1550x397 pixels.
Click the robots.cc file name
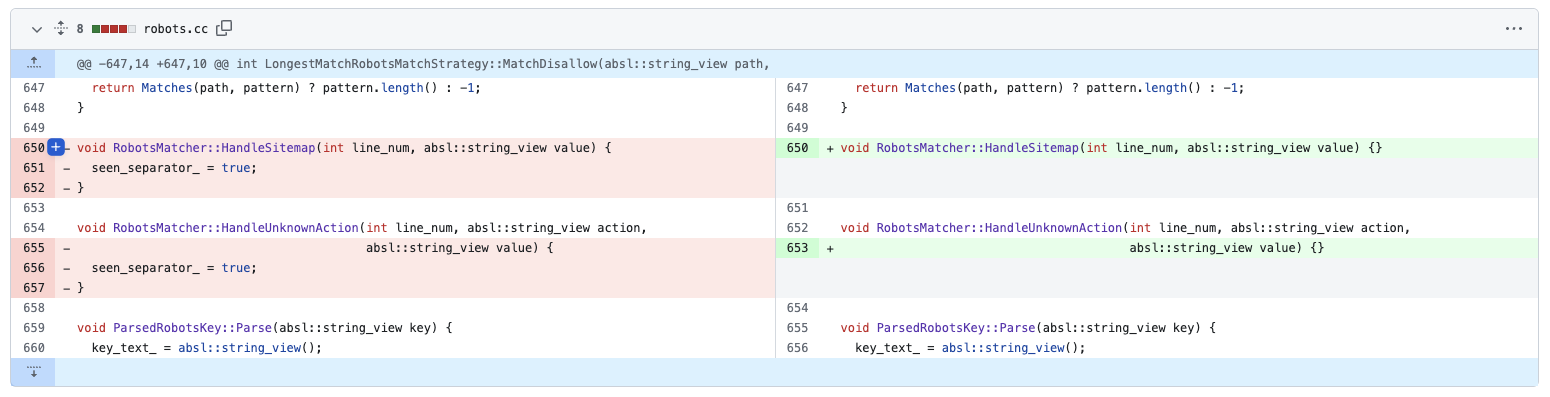tap(177, 29)
